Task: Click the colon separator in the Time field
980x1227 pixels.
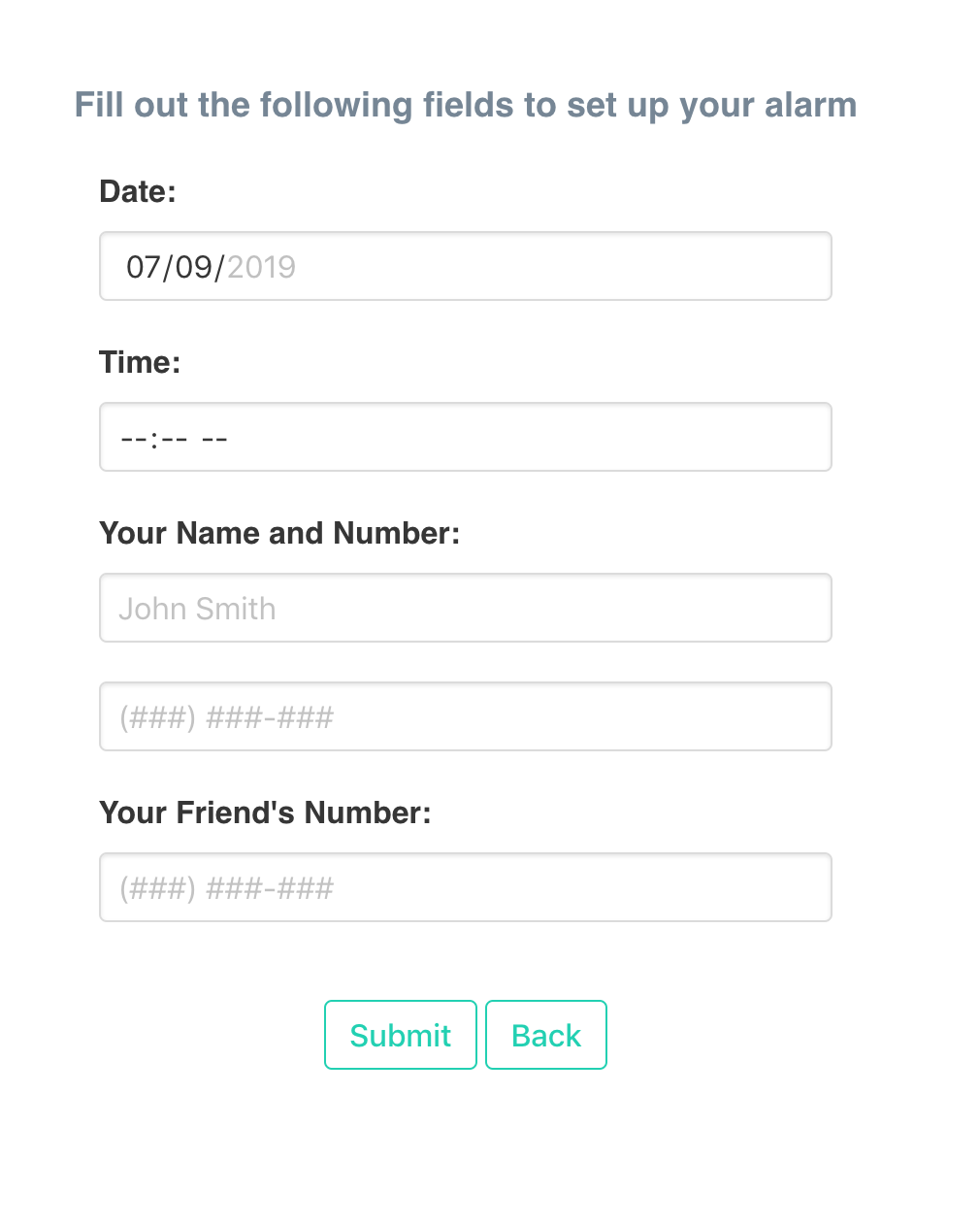Action: (153, 439)
